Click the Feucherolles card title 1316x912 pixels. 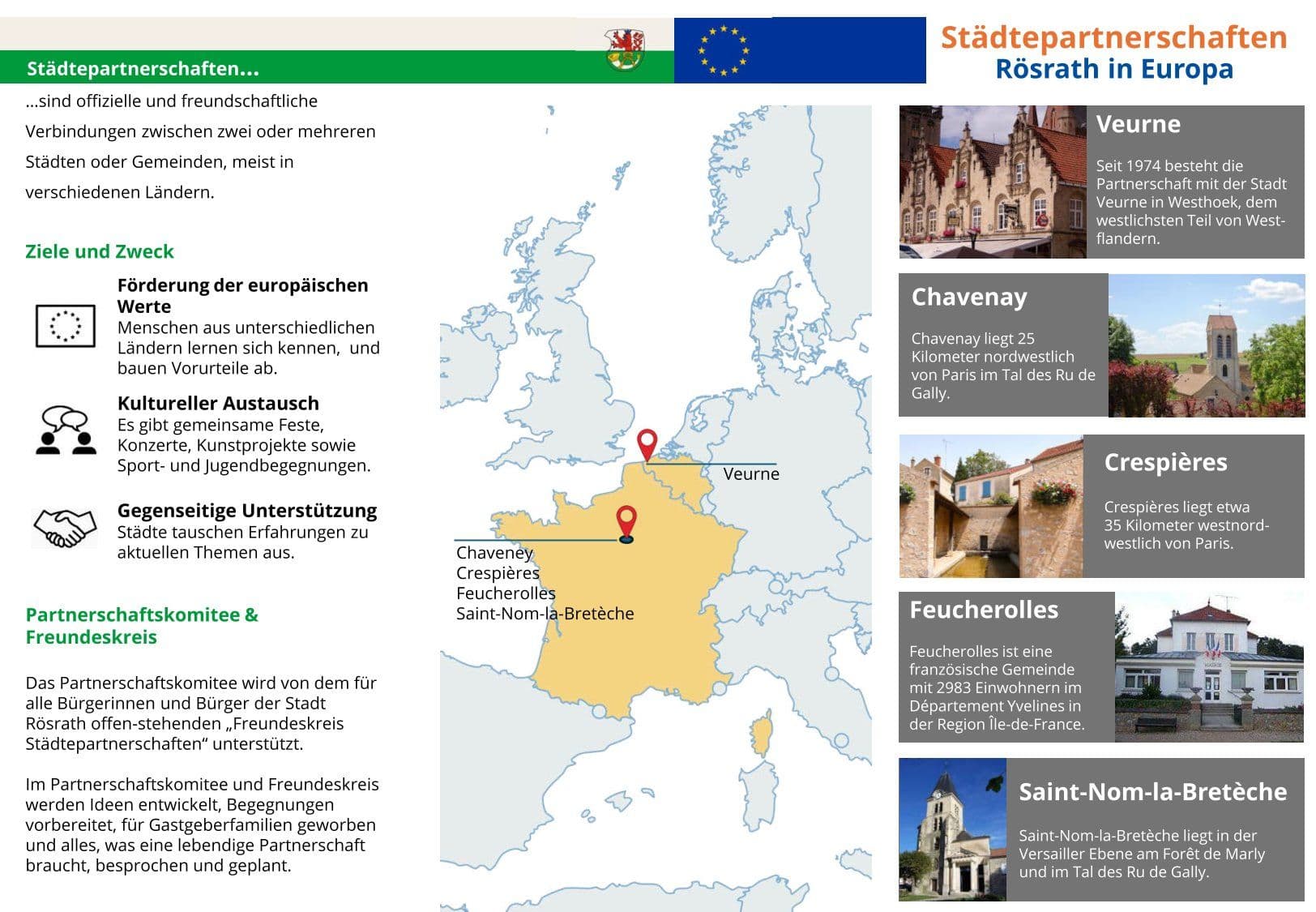[984, 610]
